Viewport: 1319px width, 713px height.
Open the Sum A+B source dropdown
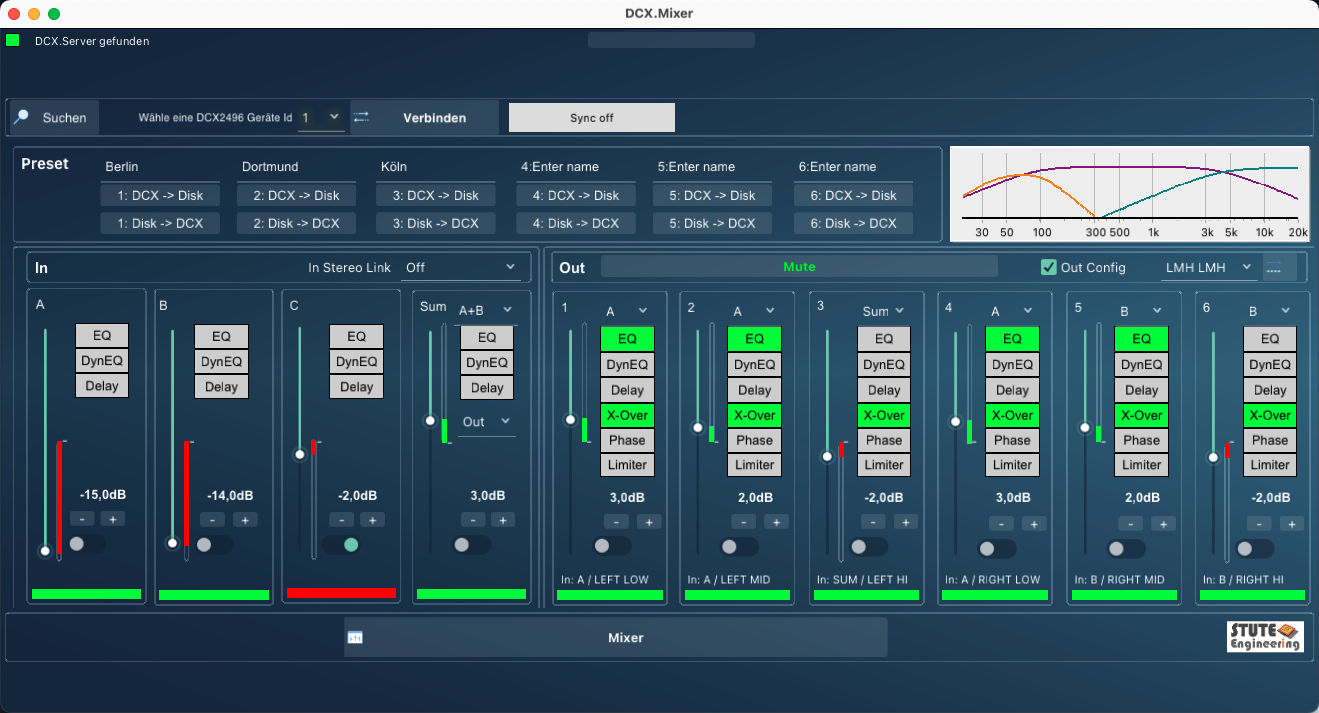click(485, 310)
